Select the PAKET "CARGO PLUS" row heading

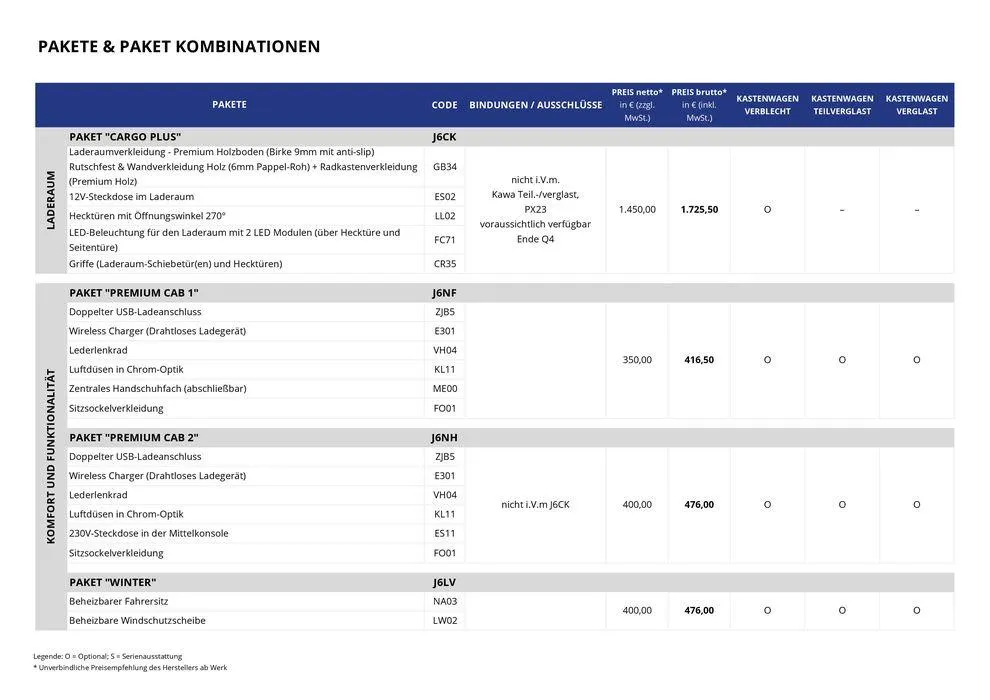coord(125,136)
